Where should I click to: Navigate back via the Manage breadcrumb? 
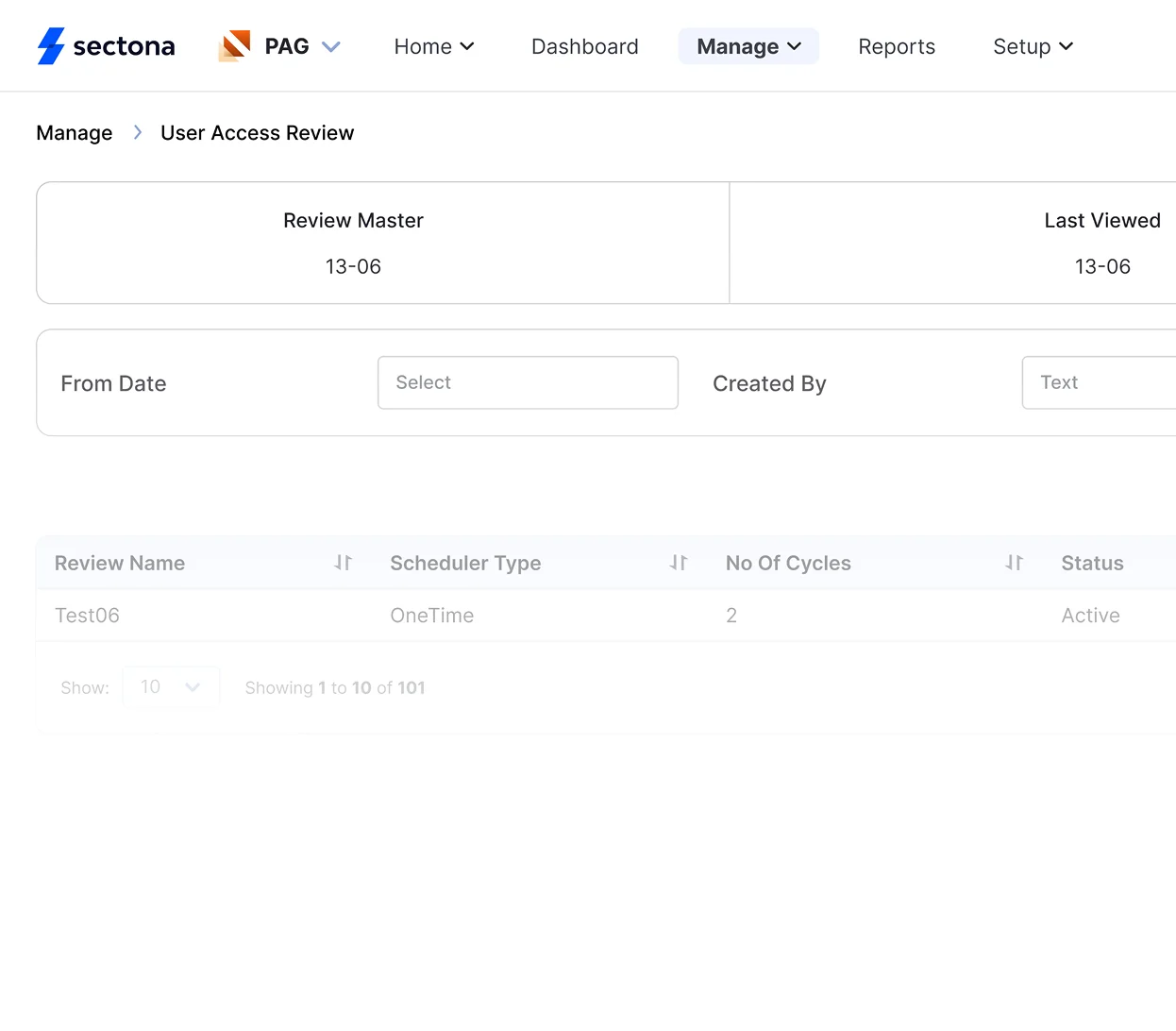(74, 133)
